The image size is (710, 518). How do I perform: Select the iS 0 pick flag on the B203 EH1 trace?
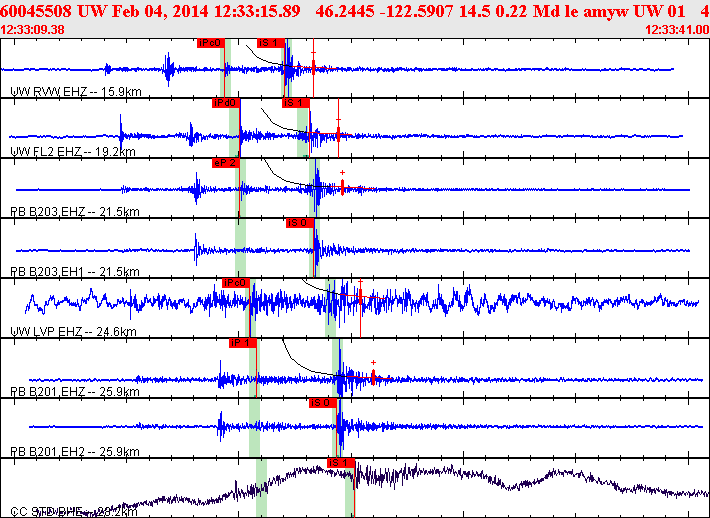300,223
